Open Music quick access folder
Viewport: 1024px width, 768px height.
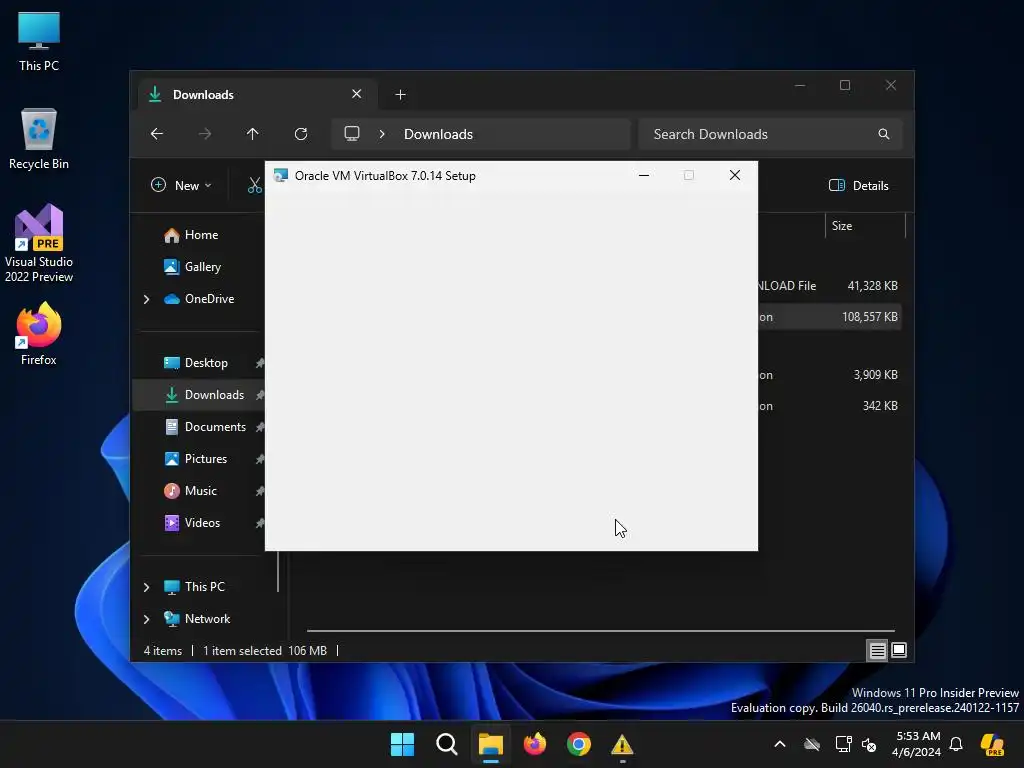coord(191,491)
